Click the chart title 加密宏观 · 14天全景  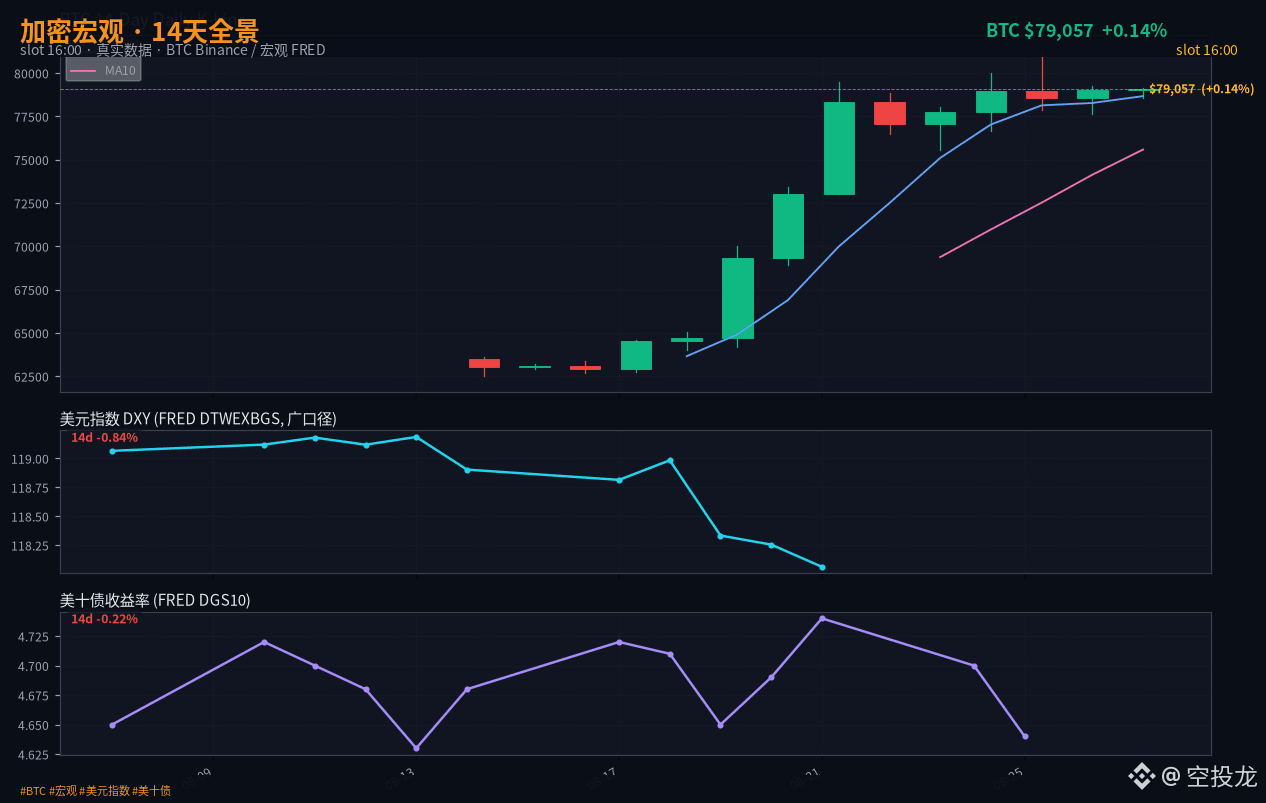point(139,30)
